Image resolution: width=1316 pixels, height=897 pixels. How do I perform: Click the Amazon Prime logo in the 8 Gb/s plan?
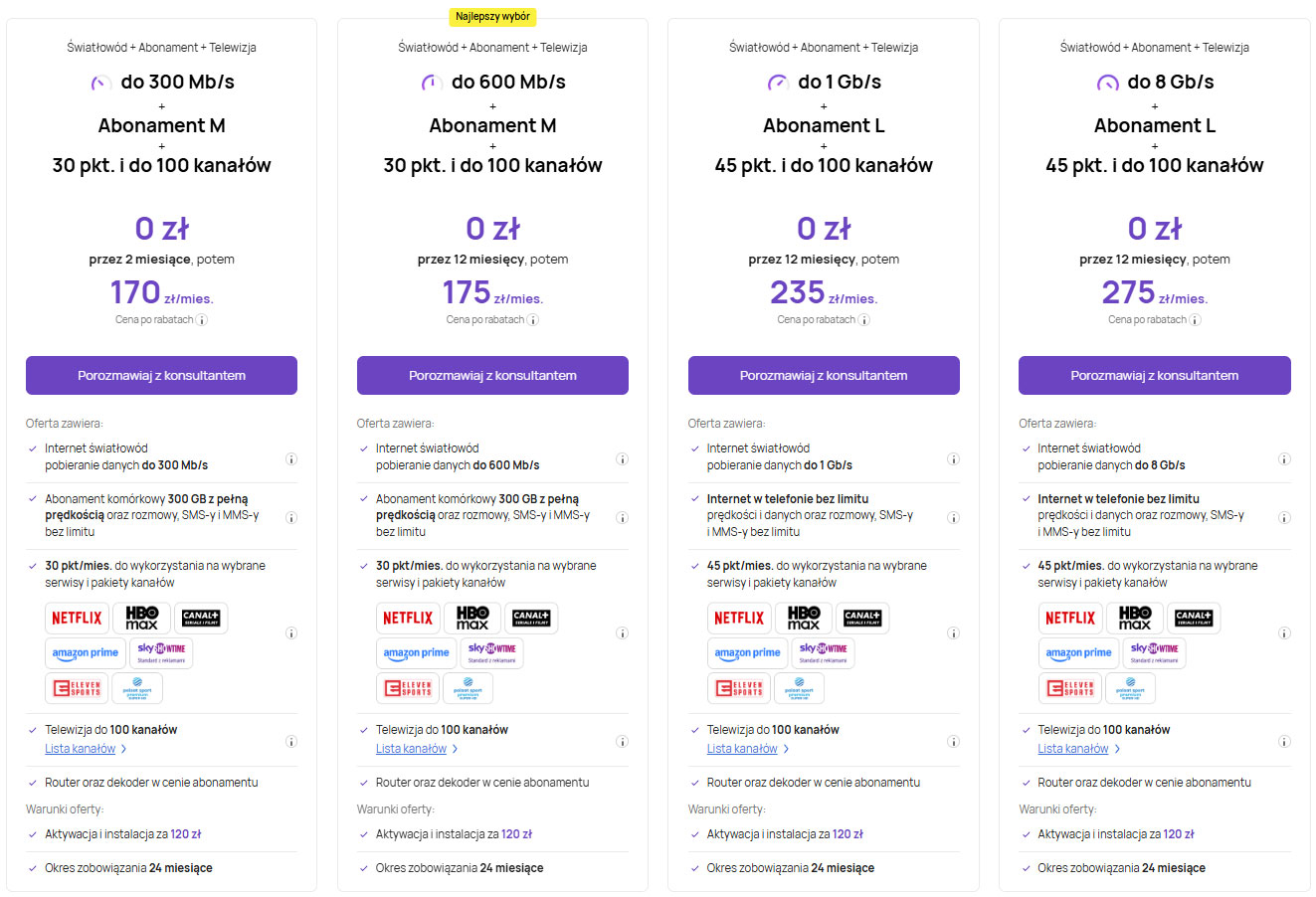[1078, 653]
